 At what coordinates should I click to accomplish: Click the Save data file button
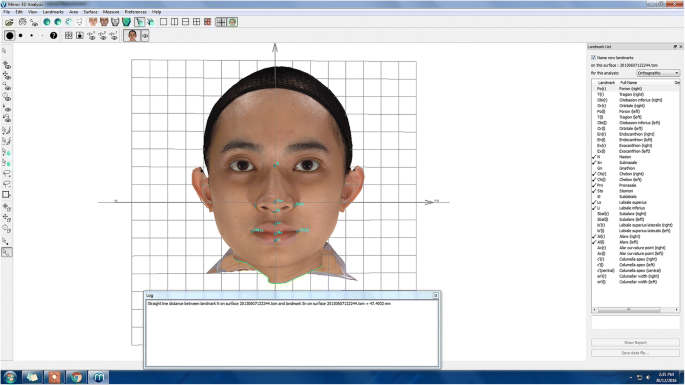point(635,353)
